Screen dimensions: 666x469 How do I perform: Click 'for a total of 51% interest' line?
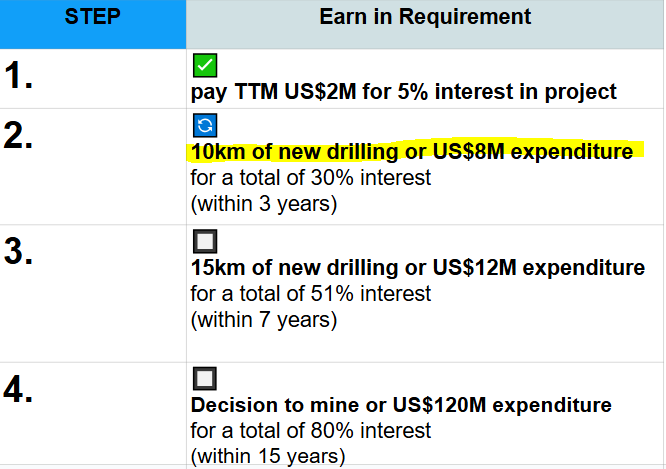click(311, 294)
